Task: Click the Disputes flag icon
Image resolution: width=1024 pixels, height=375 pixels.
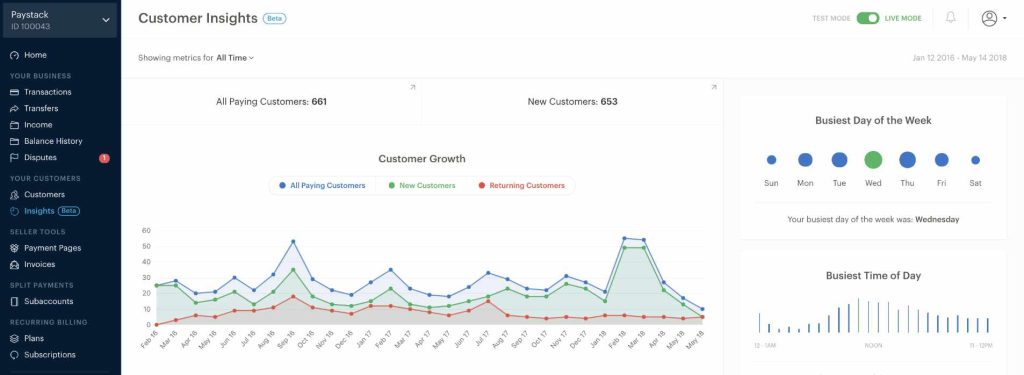Action: (x=14, y=157)
